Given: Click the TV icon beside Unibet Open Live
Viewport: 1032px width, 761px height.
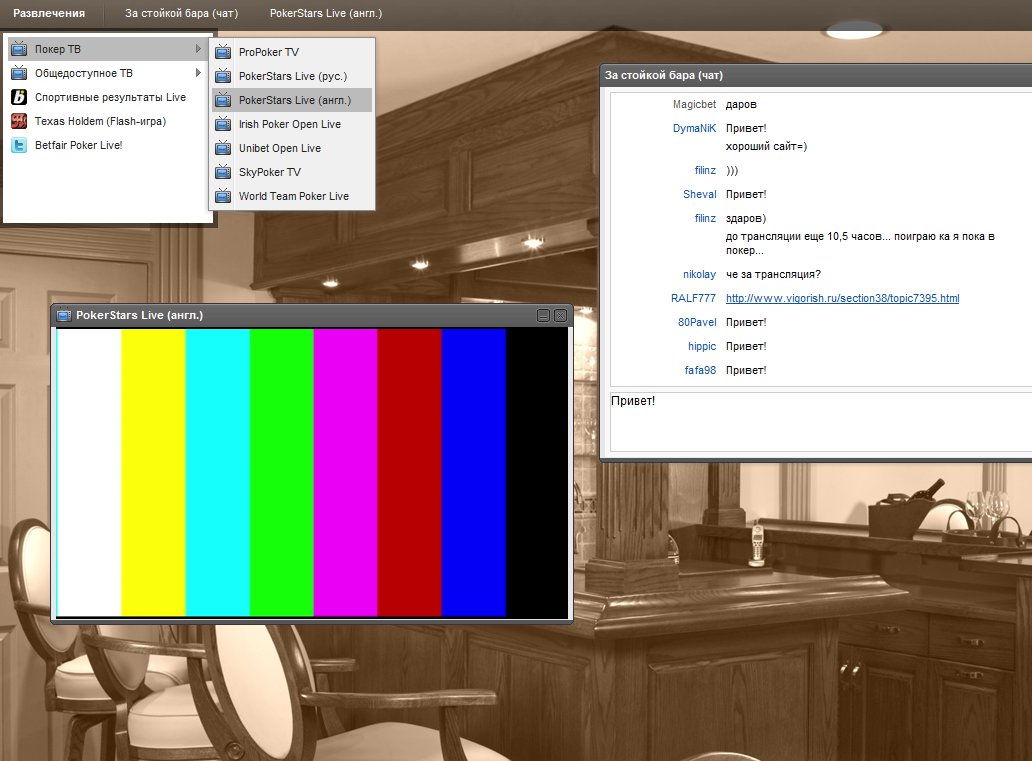Looking at the screenshot, I should tap(223, 148).
